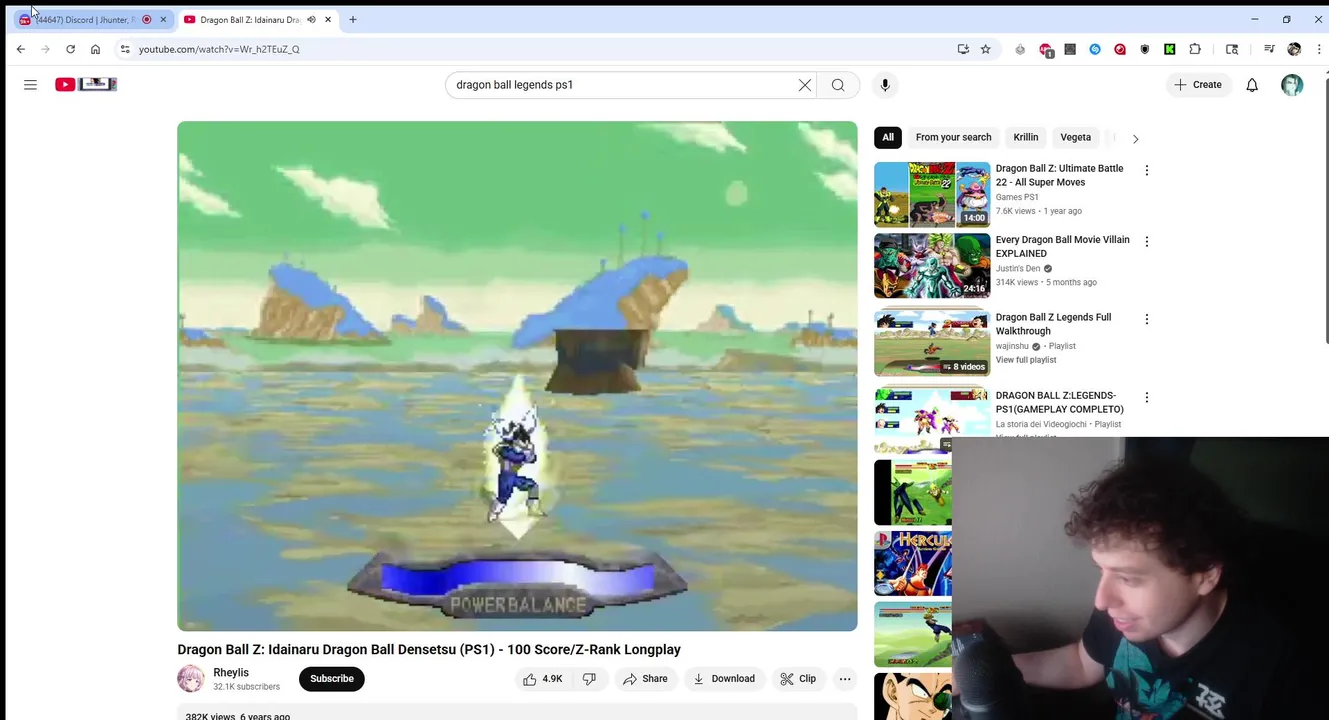Viewport: 1329px width, 720px height.
Task: Select the Krillin filter chip
Action: pos(1026,137)
